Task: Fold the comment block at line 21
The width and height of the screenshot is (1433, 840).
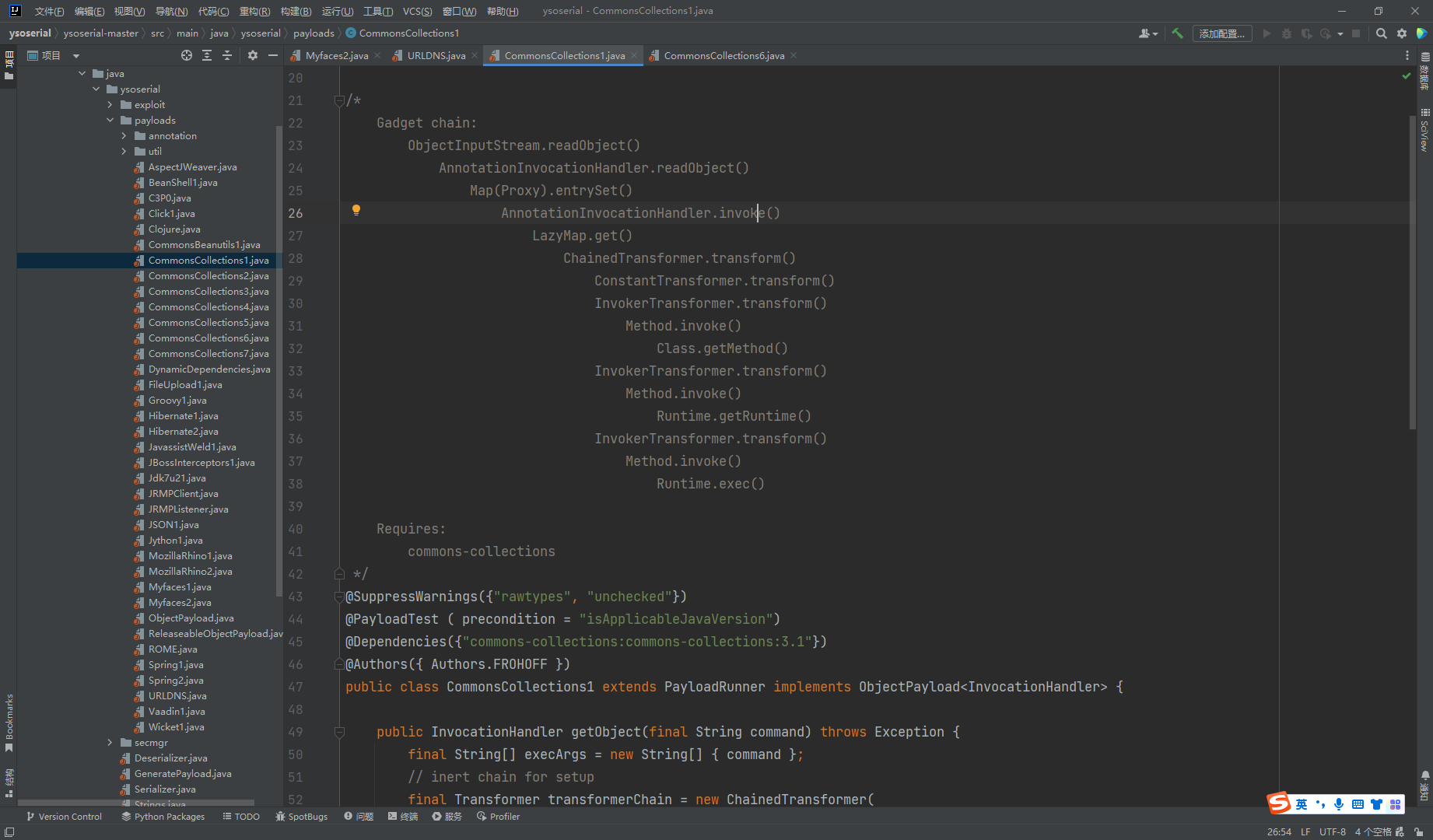Action: [x=339, y=100]
